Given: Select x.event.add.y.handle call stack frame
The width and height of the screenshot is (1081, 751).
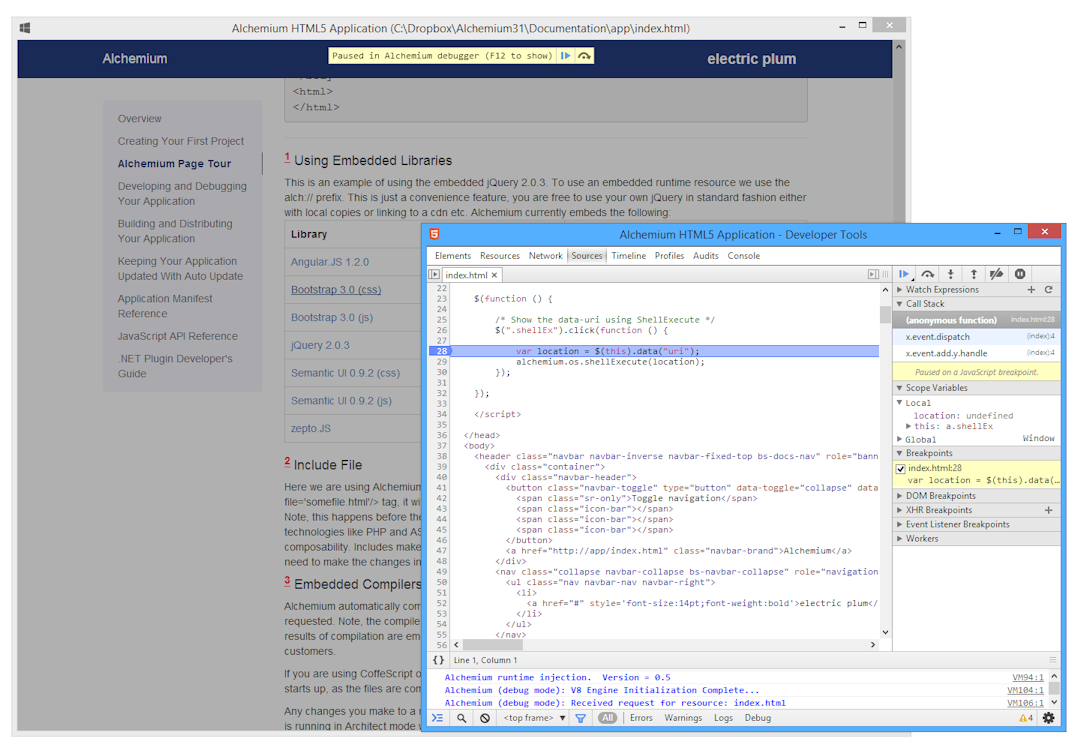Looking at the screenshot, I should pyautogui.click(x=977, y=353).
